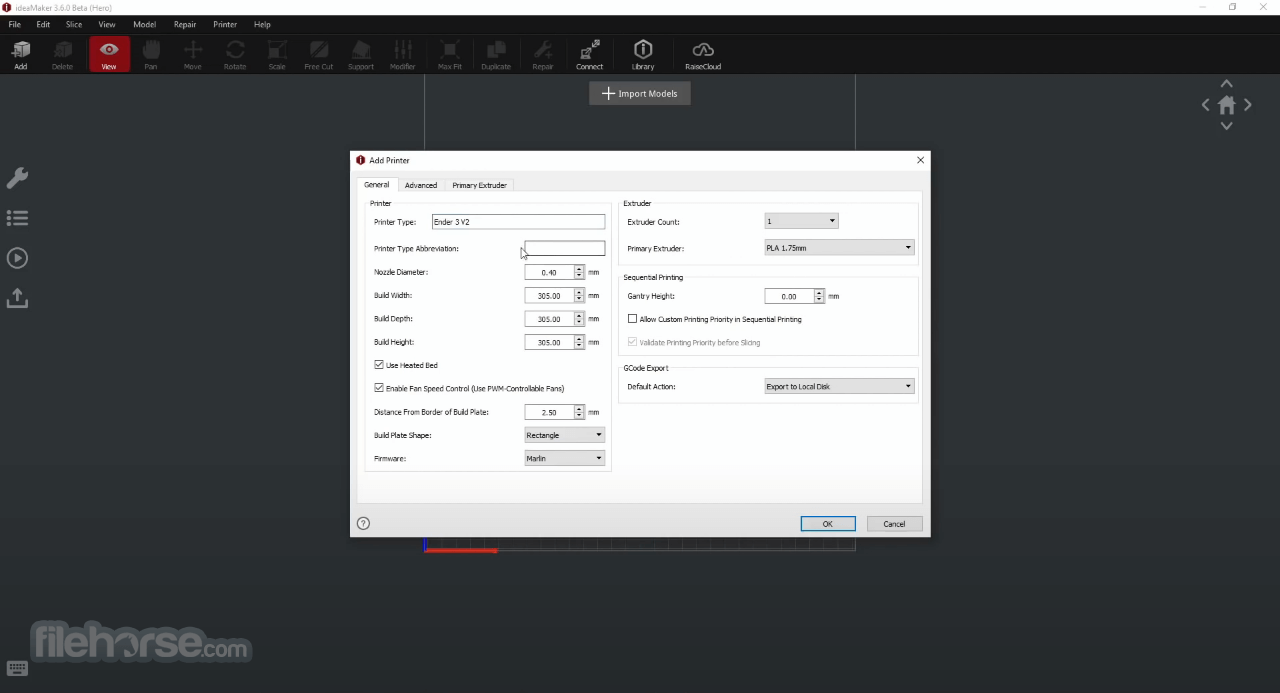Select the Move tool
The height and width of the screenshot is (693, 1280).
click(192, 55)
